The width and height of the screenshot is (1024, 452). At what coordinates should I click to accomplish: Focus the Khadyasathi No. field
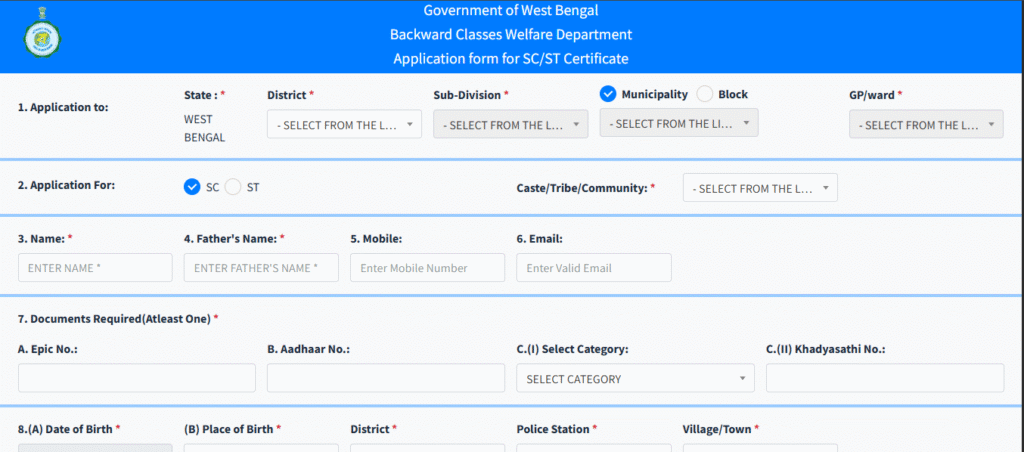click(885, 378)
